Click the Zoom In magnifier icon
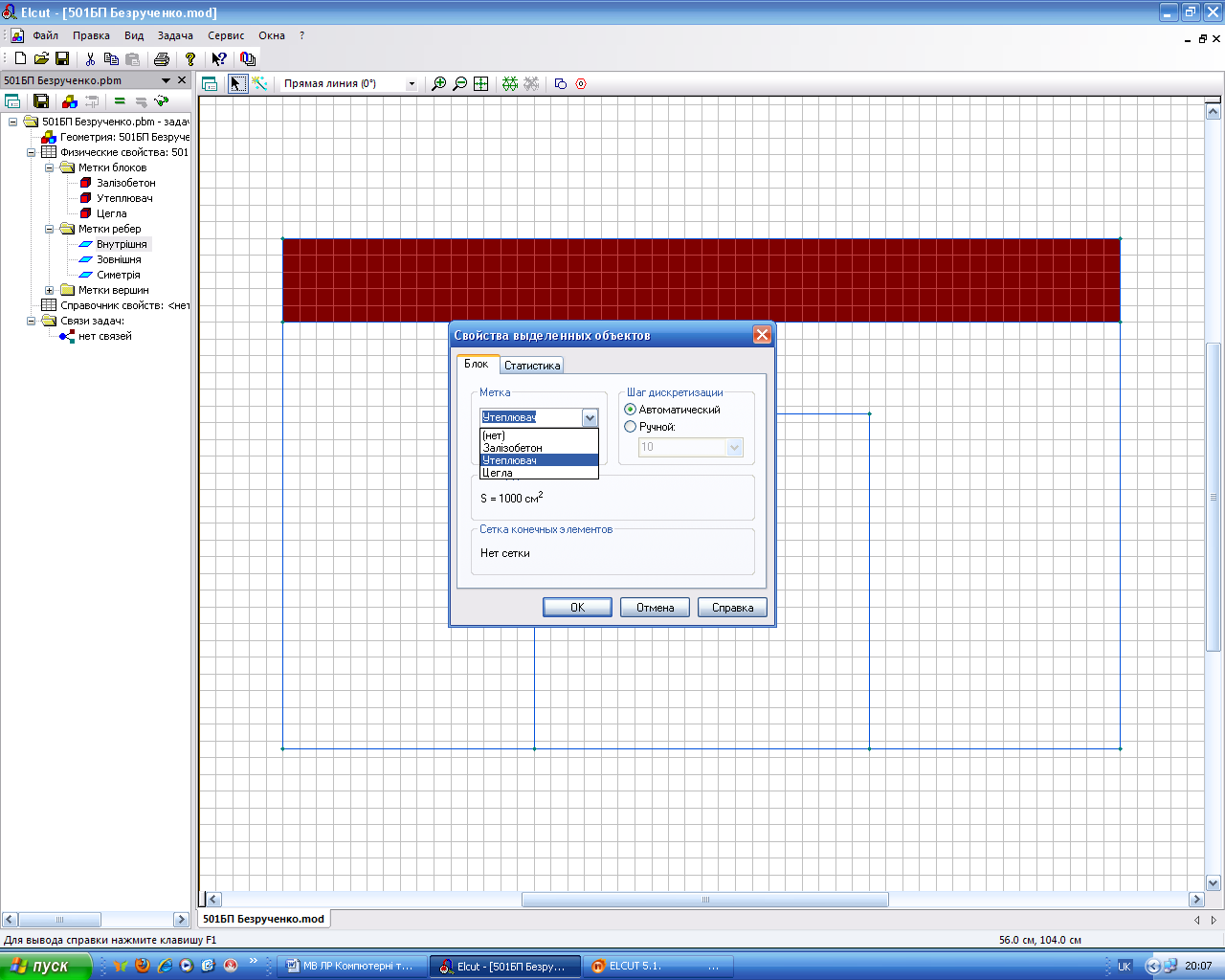Screen dimensions: 1225x980 coord(439,84)
